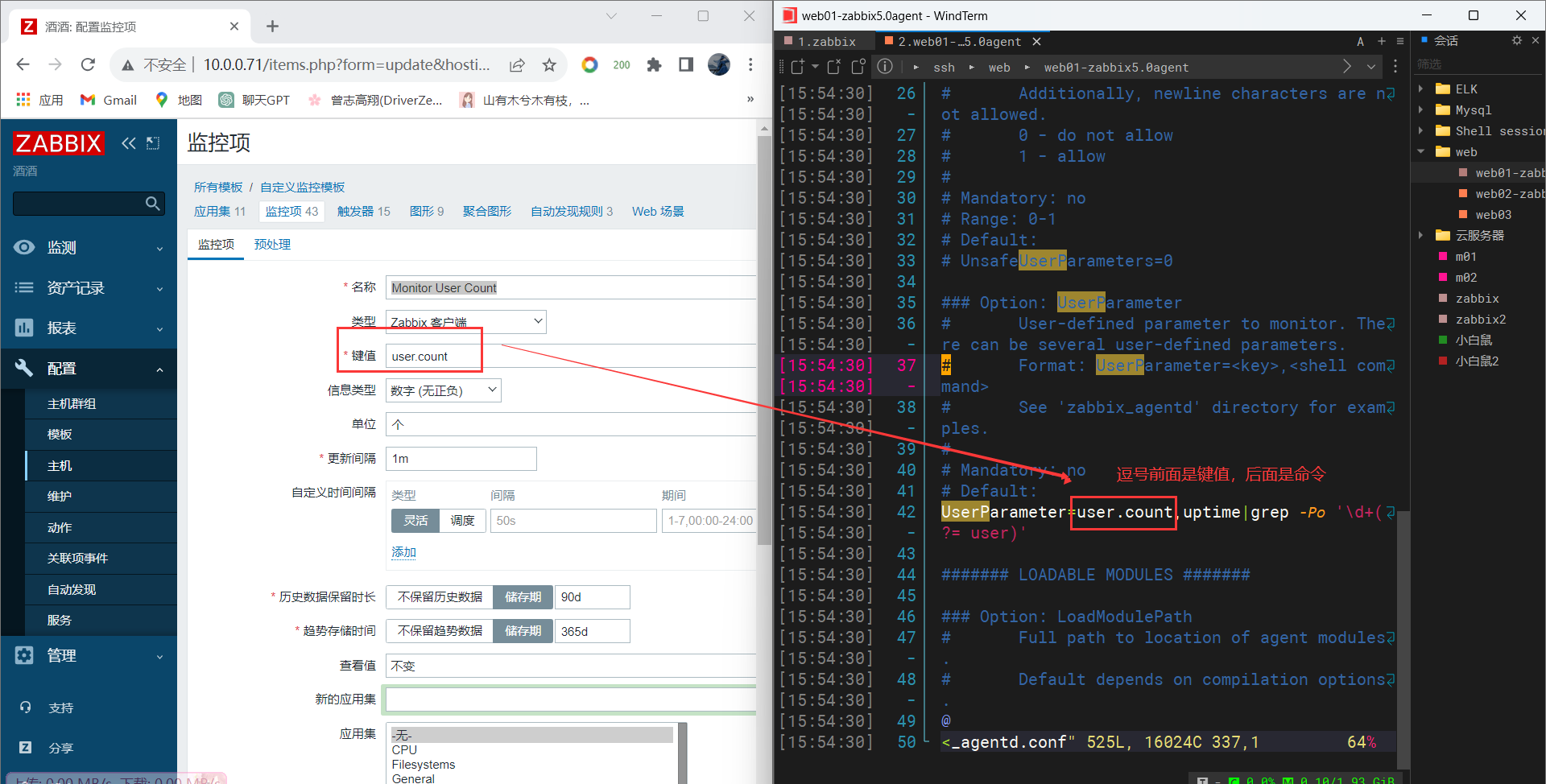
Task: Click the ZABBIX logo in sidebar
Action: 59,143
